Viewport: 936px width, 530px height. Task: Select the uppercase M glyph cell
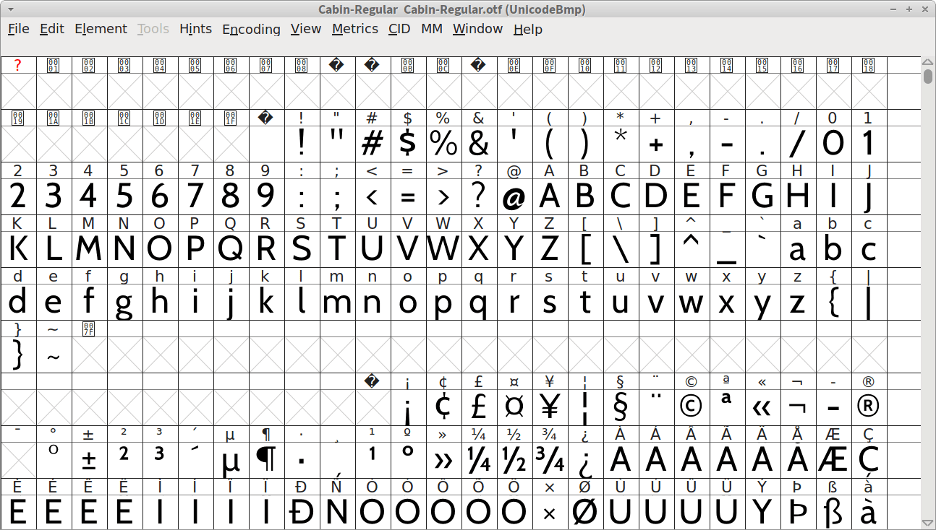pyautogui.click(x=89, y=248)
